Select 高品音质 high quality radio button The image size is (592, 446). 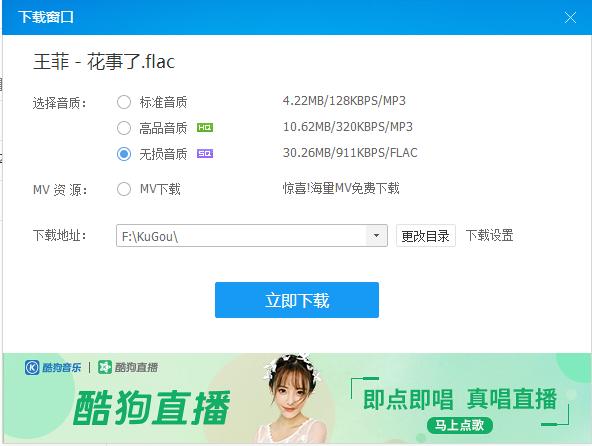(124, 128)
